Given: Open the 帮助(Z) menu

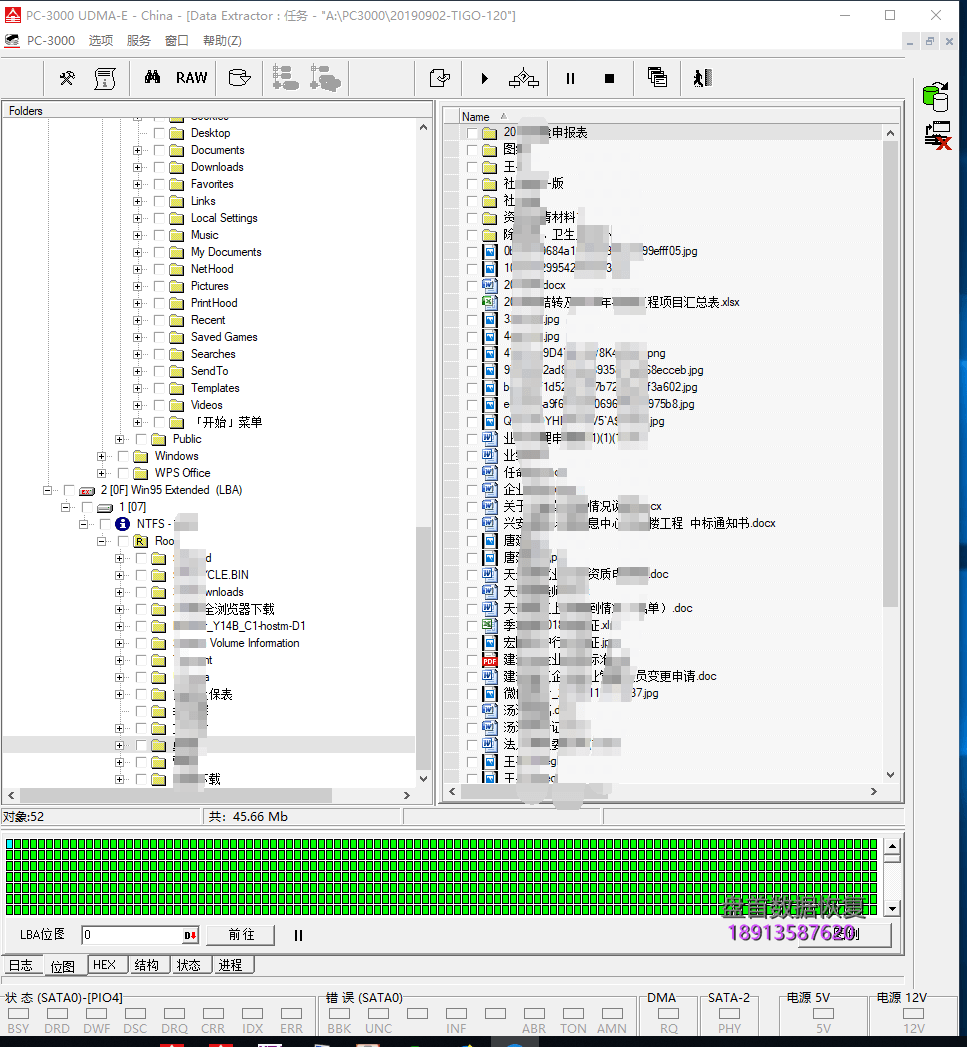Looking at the screenshot, I should (x=222, y=41).
